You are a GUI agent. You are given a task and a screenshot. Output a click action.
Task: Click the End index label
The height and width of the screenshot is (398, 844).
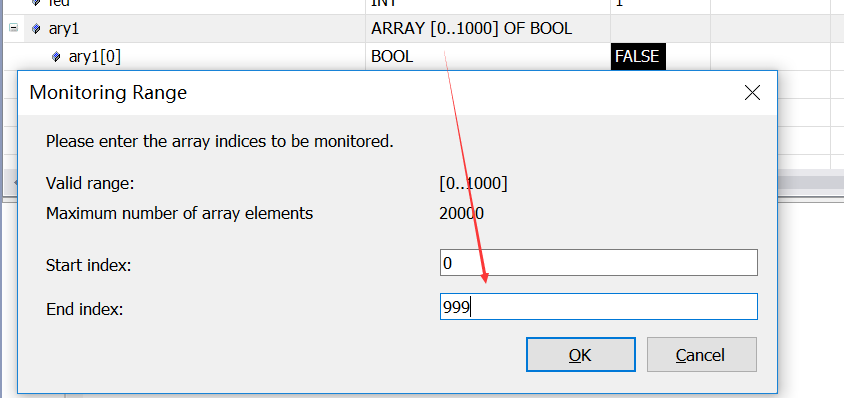(x=85, y=309)
